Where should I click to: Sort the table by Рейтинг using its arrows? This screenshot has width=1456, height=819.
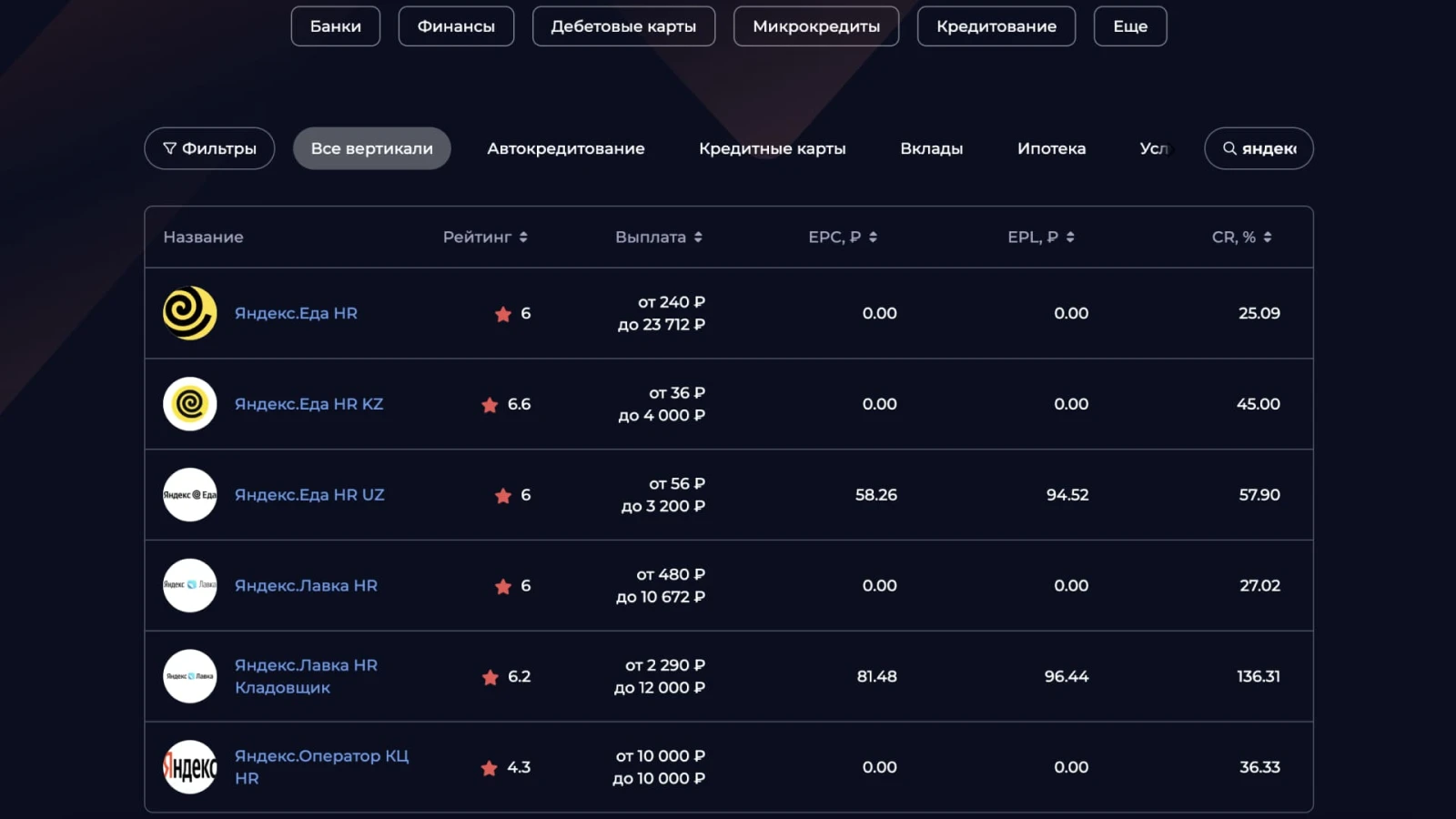click(x=524, y=237)
